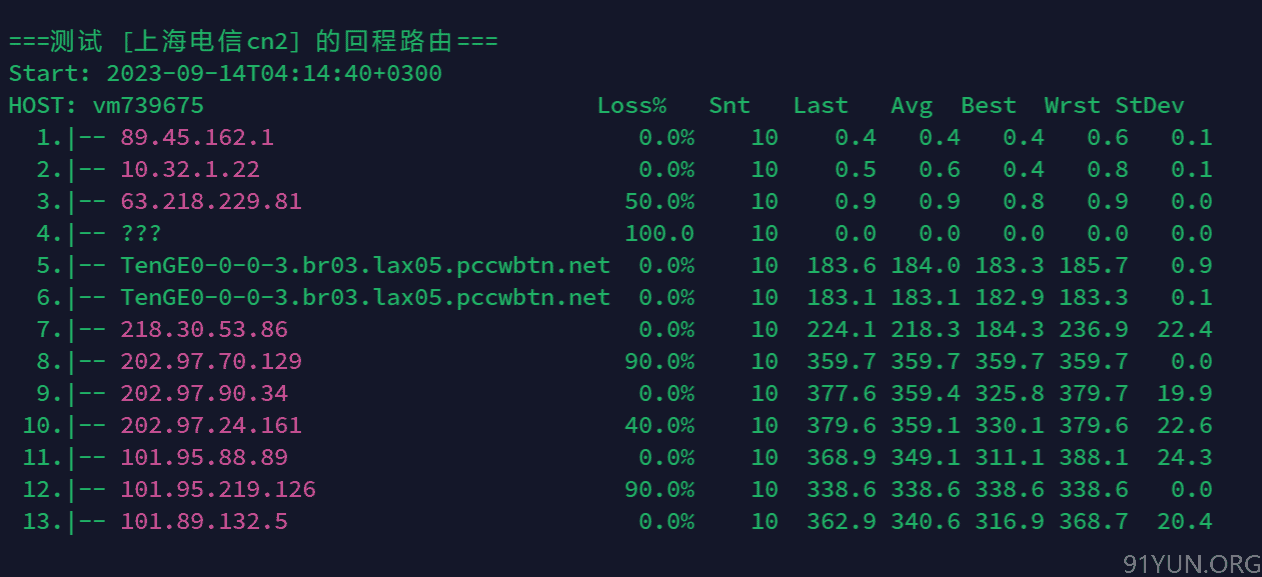Click the Loss% column header

point(632,105)
